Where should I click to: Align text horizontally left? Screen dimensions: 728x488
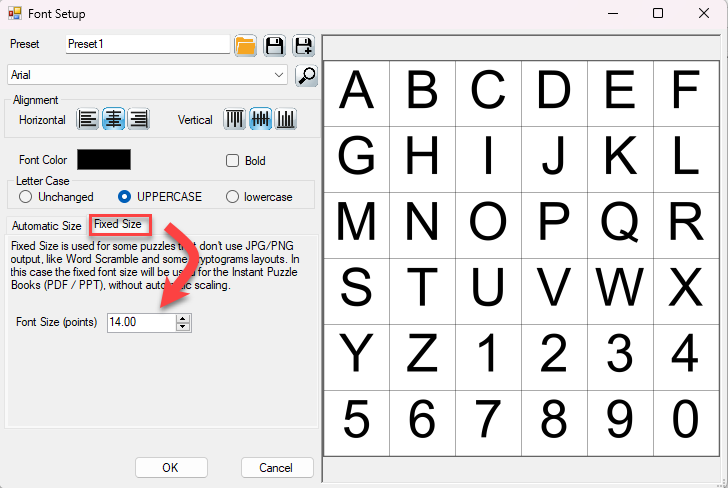(89, 119)
